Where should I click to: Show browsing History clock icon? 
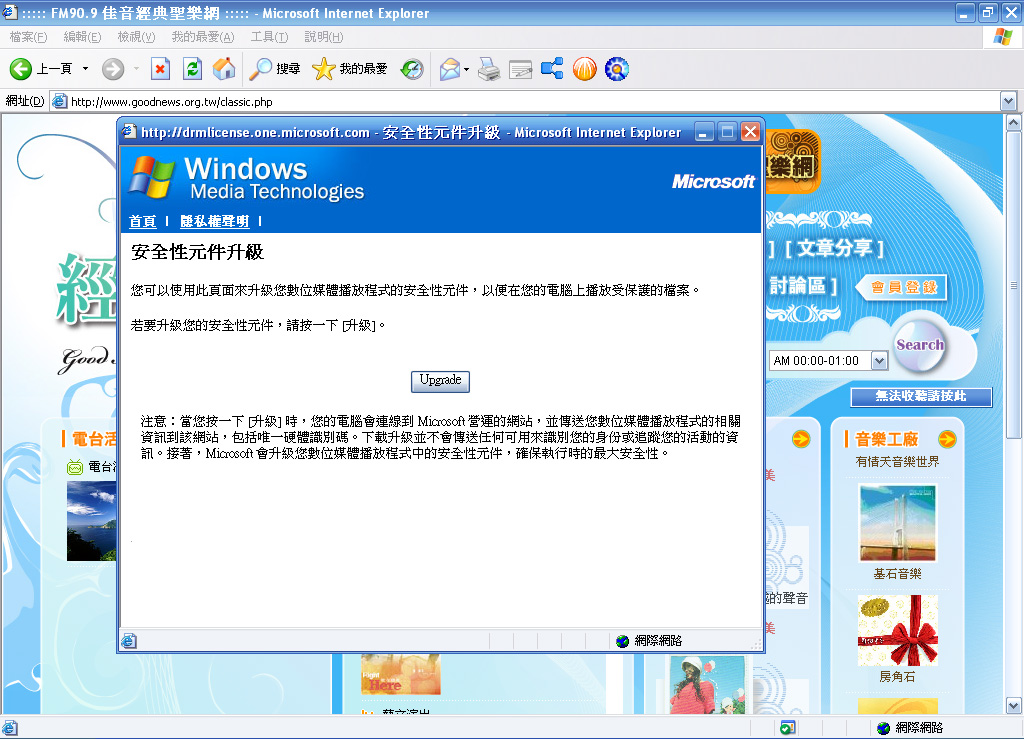point(412,69)
